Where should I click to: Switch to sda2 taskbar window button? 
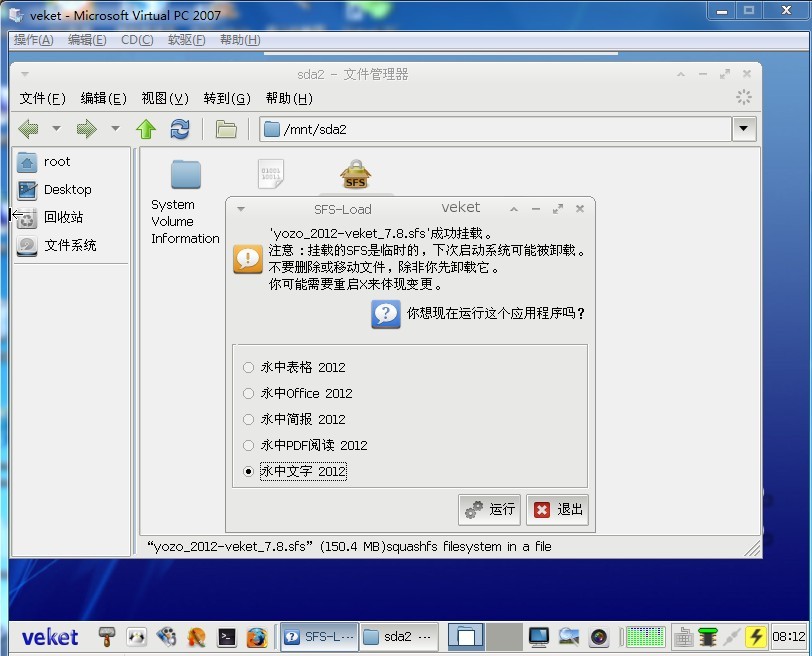(399, 637)
